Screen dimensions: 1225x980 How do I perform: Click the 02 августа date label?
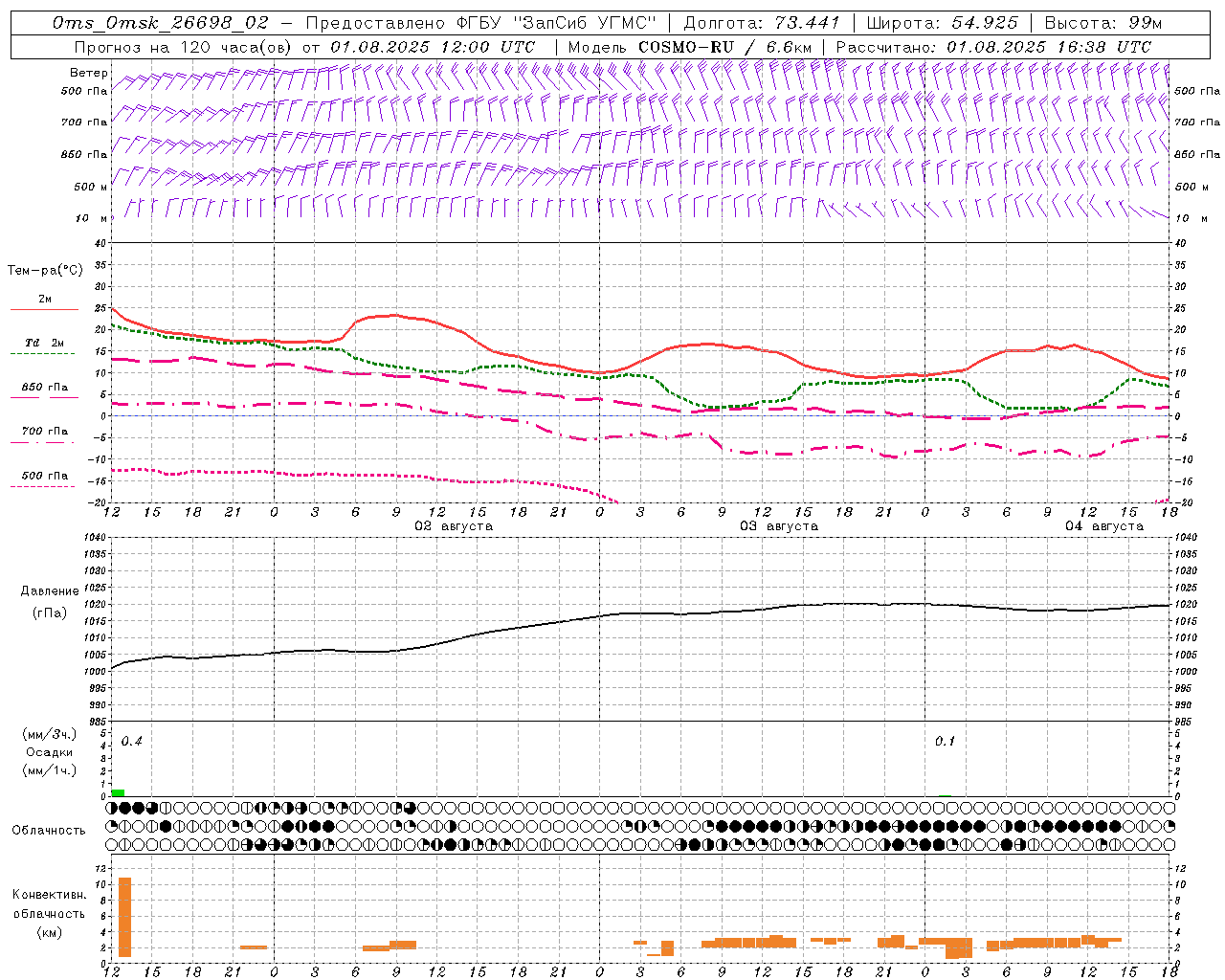pyautogui.click(x=454, y=526)
